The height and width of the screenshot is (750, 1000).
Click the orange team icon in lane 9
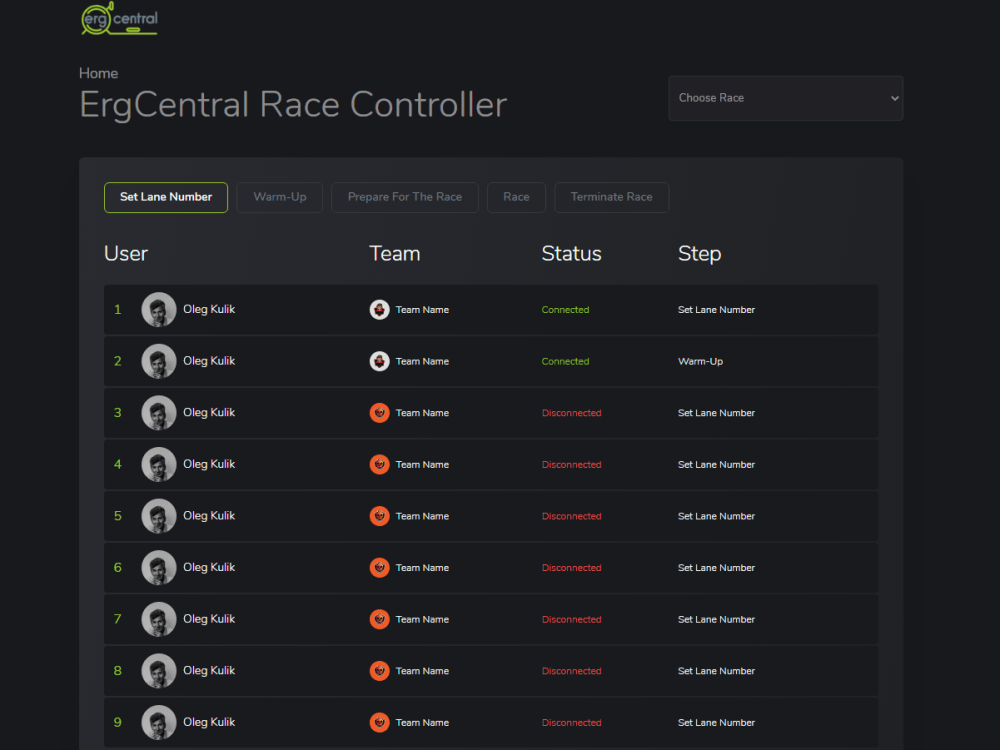[x=379, y=723]
